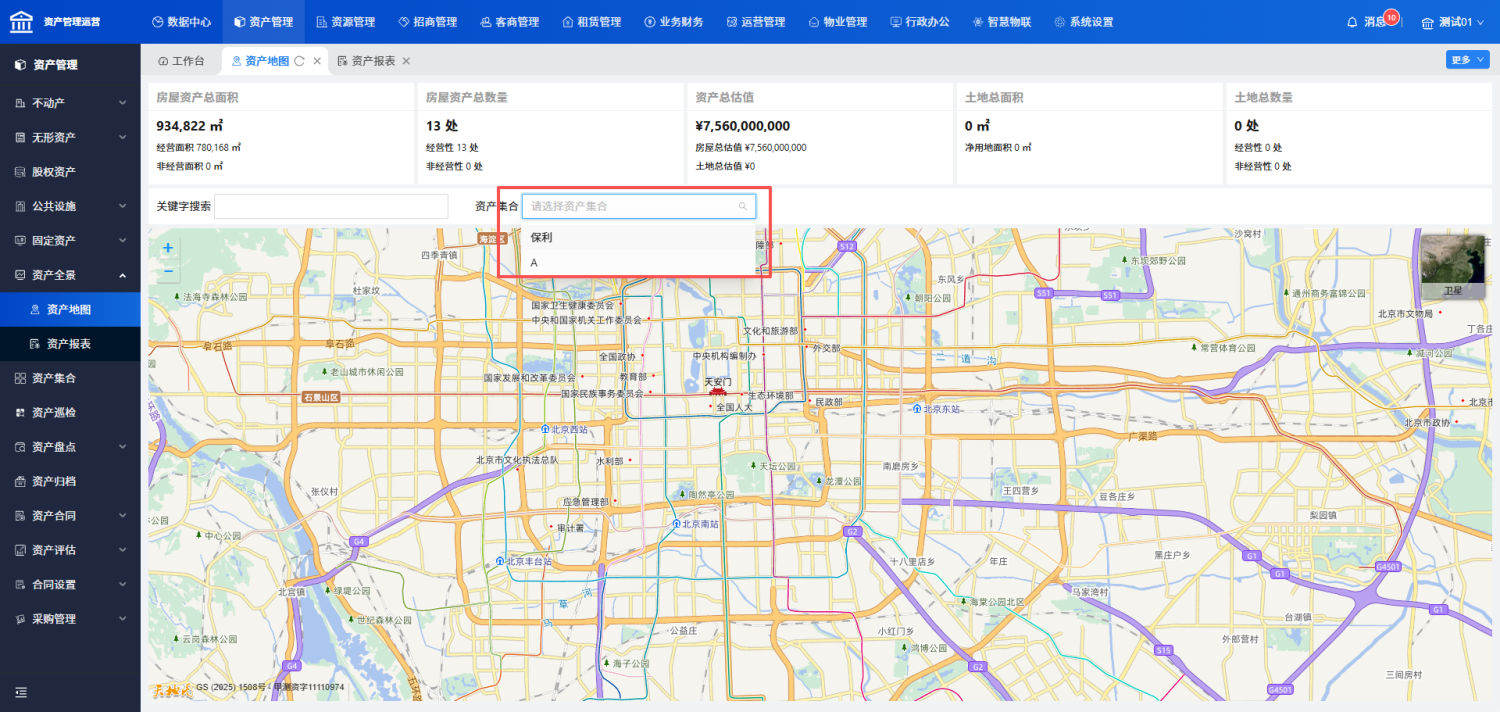This screenshot has height=712, width=1500.
Task: Click the 不动产 sidebar icon
Action: coord(21,103)
